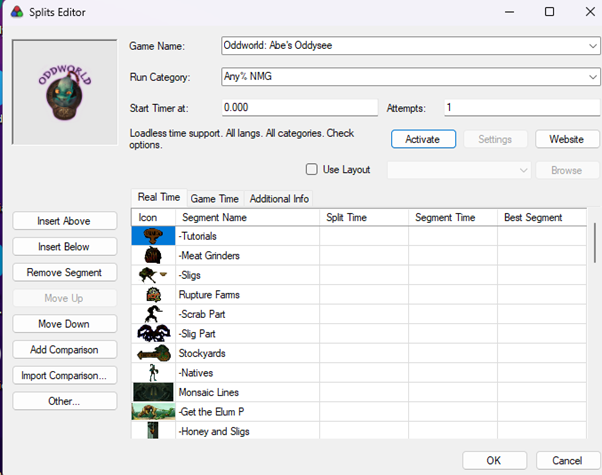Click the Attempts input field
Viewport: 602px width, 475px height.
[522, 108]
